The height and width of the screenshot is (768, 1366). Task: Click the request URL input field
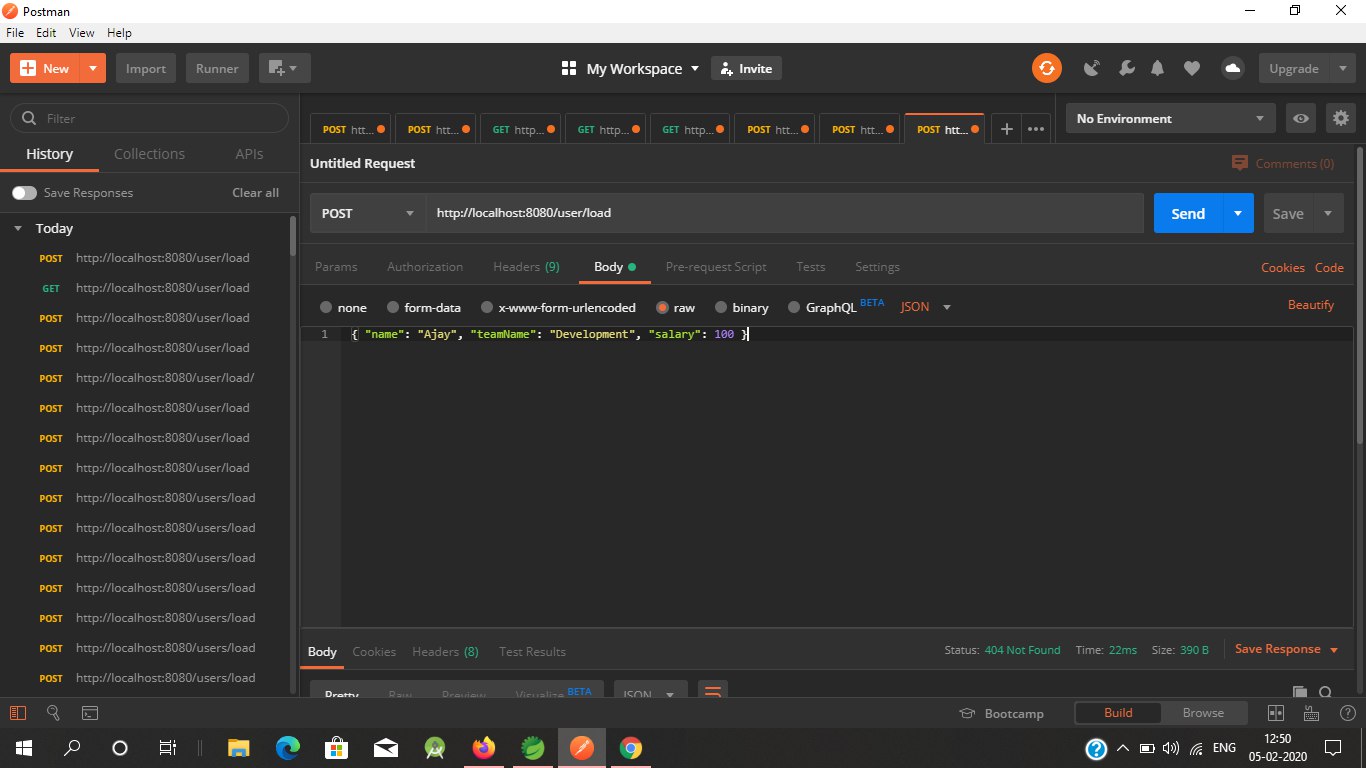(785, 213)
